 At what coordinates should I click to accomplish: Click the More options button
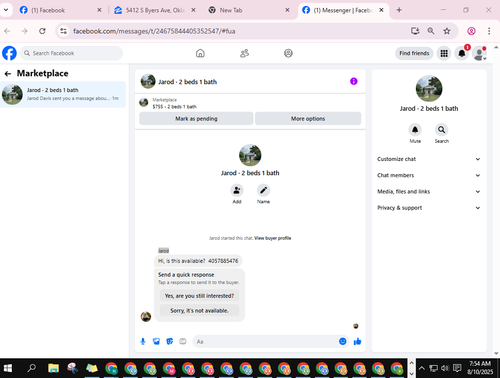click(308, 119)
